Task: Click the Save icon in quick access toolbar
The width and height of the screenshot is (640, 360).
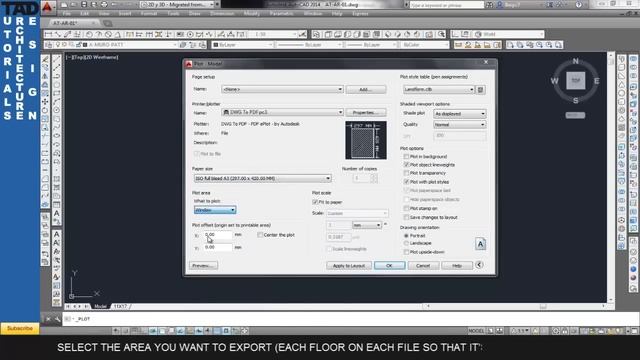Action: (x=84, y=4)
